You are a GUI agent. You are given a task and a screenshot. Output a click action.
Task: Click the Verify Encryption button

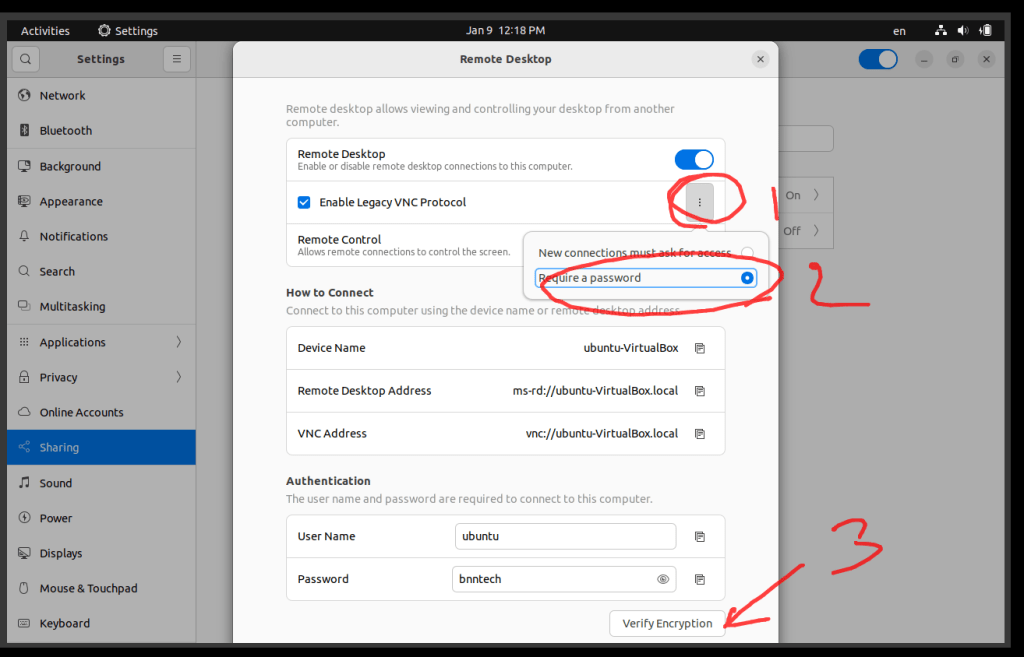[667, 623]
